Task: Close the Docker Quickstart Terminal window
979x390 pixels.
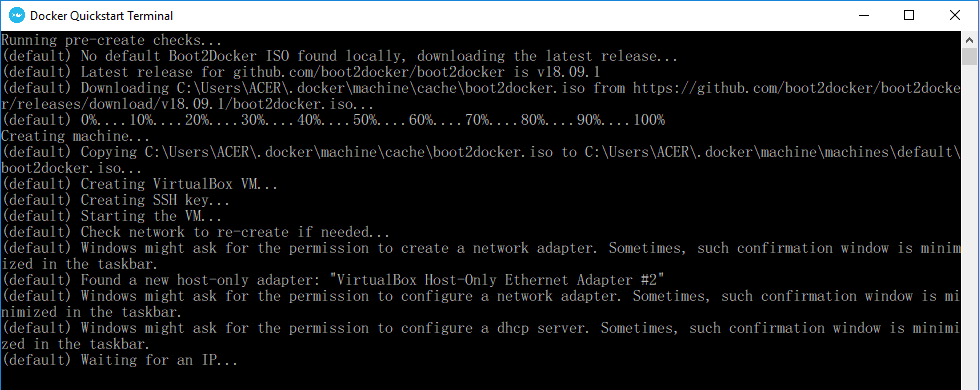Action: [955, 16]
